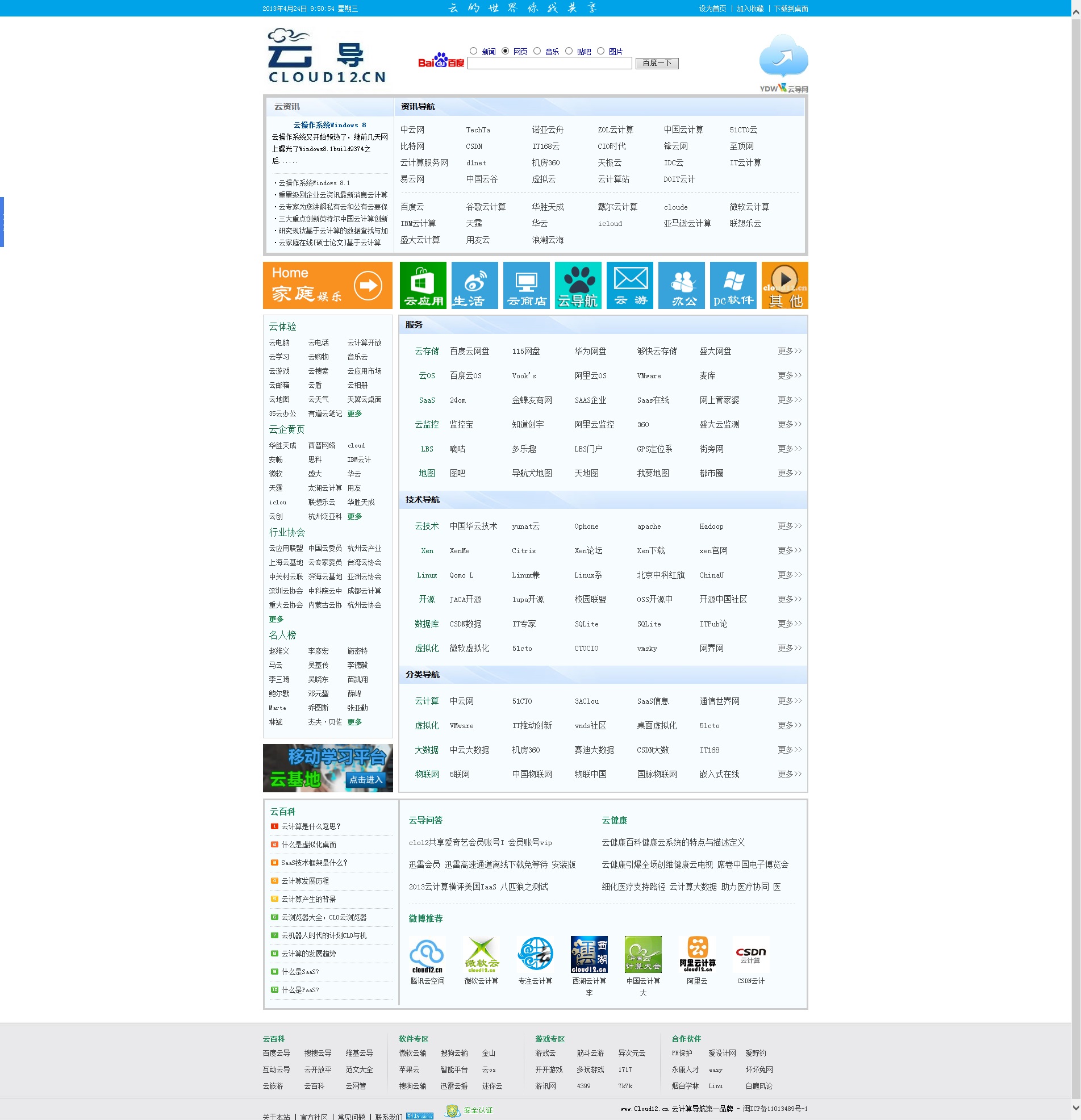Open the 马云 link in 名人榜
The height and width of the screenshot is (1120, 1081).
point(276,665)
